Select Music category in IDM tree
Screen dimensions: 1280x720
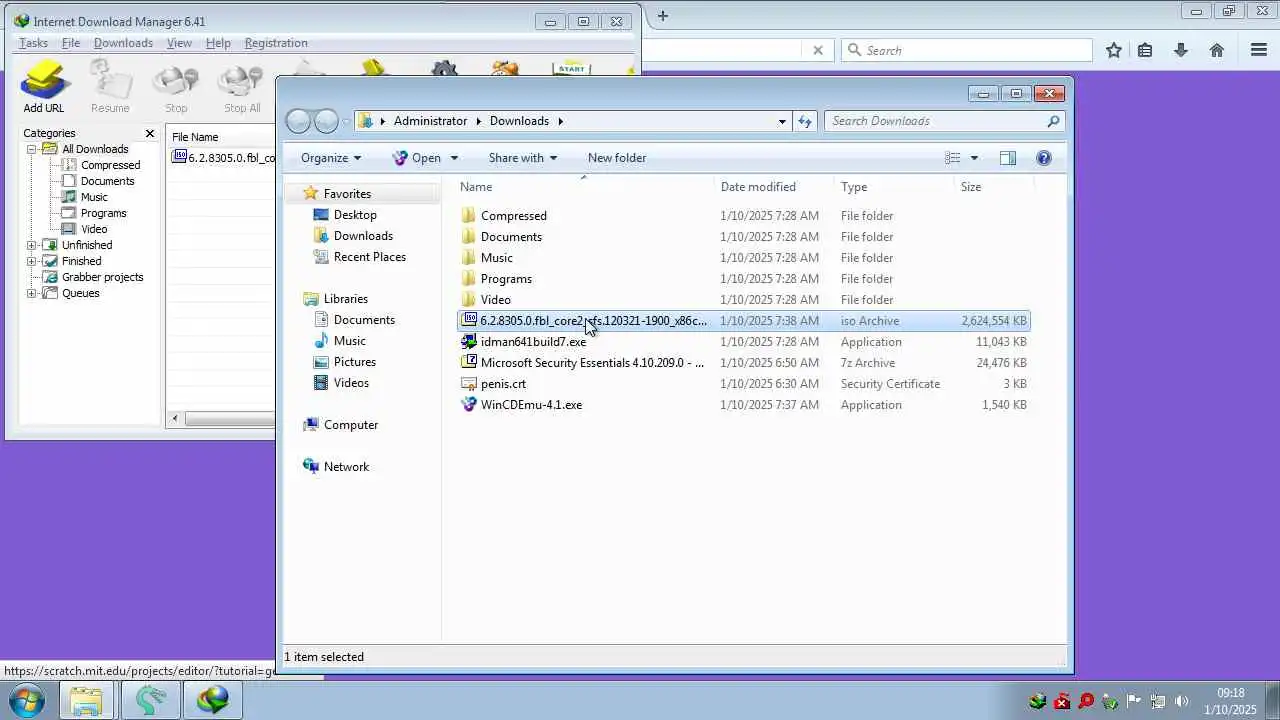[94, 197]
